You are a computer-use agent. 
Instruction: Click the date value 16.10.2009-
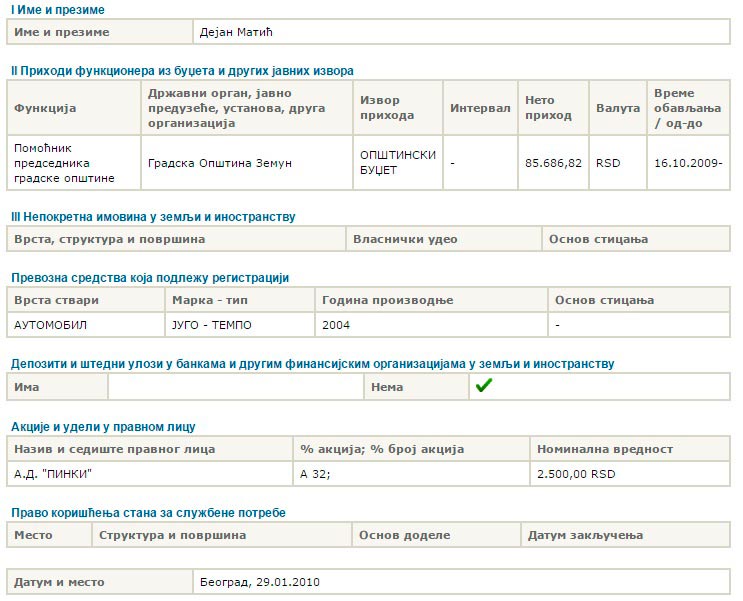688,163
